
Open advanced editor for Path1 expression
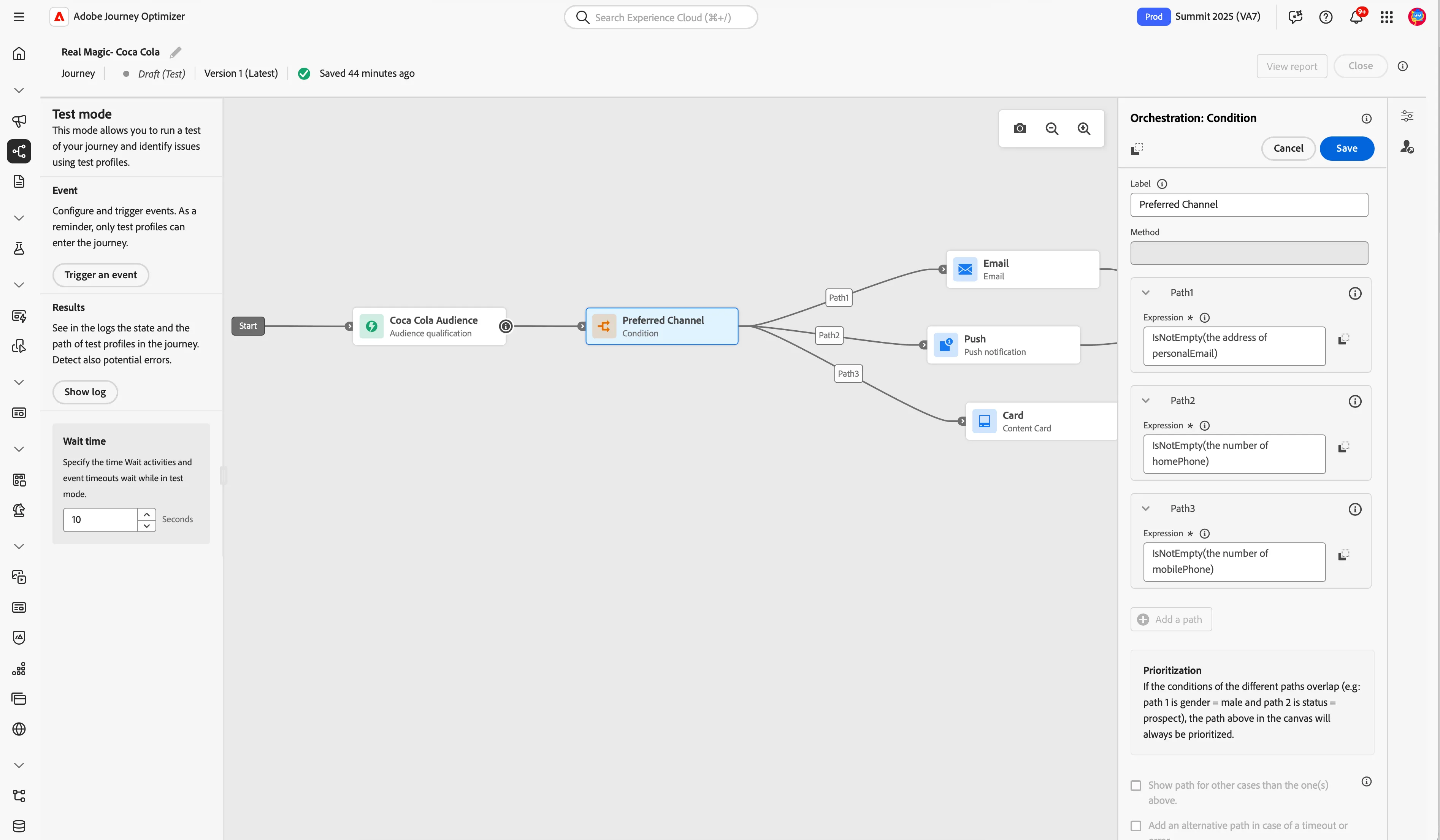point(1343,339)
